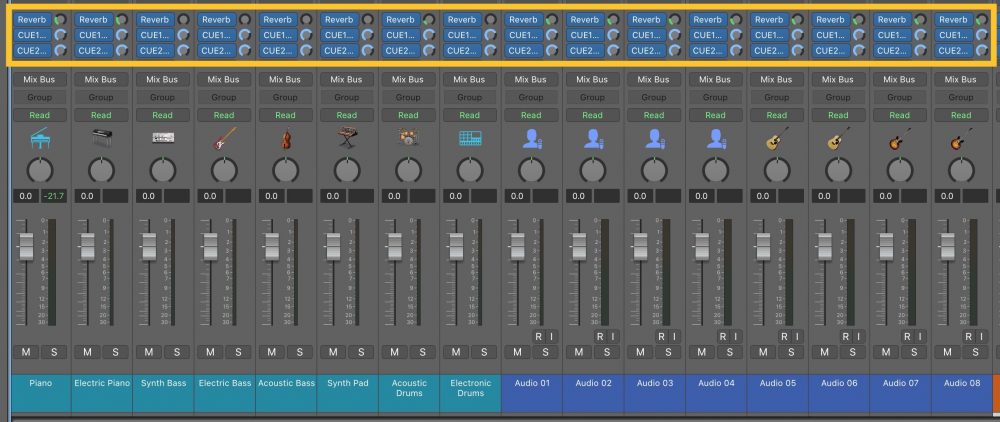Open the Read automation menu on Synth Pad

[346, 115]
